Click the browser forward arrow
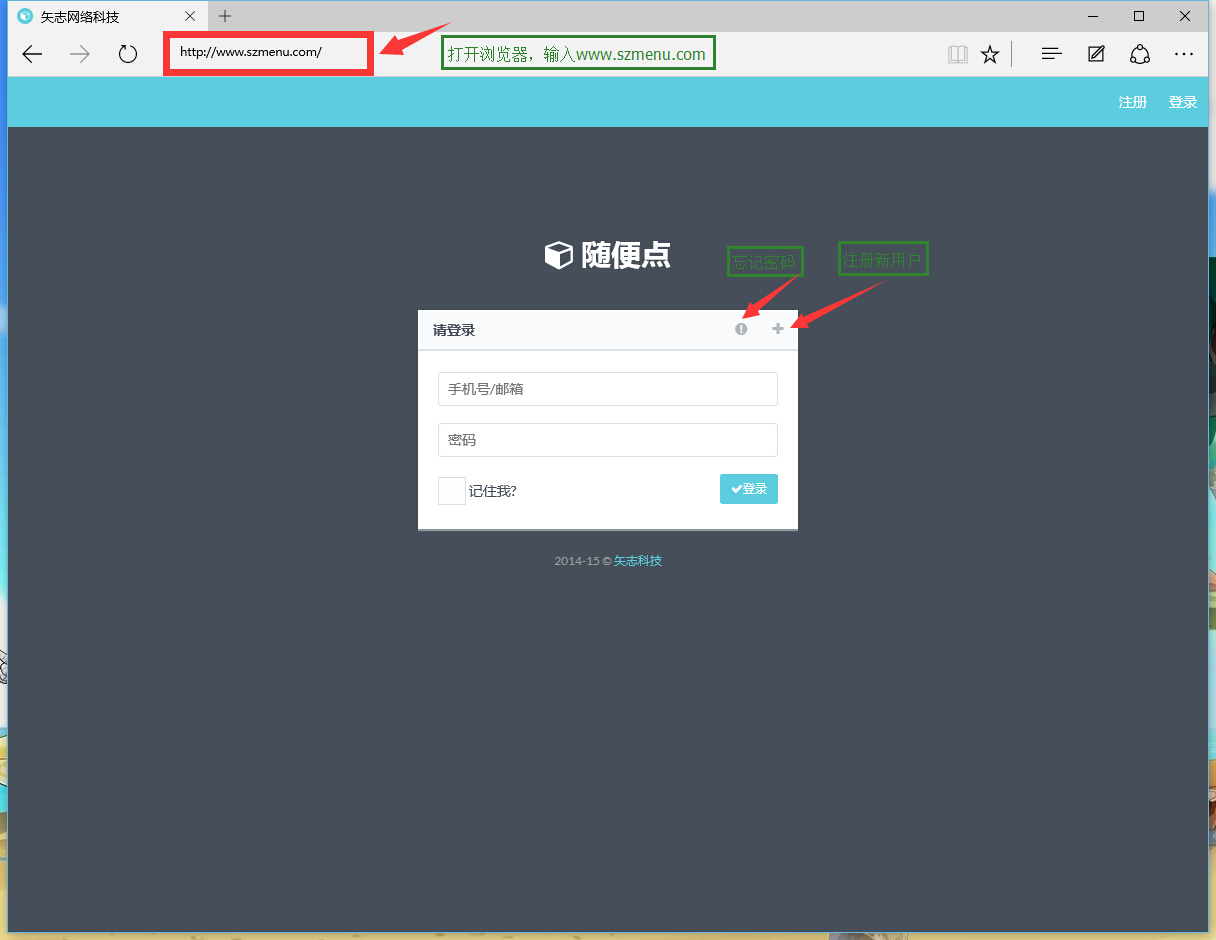 click(x=80, y=54)
